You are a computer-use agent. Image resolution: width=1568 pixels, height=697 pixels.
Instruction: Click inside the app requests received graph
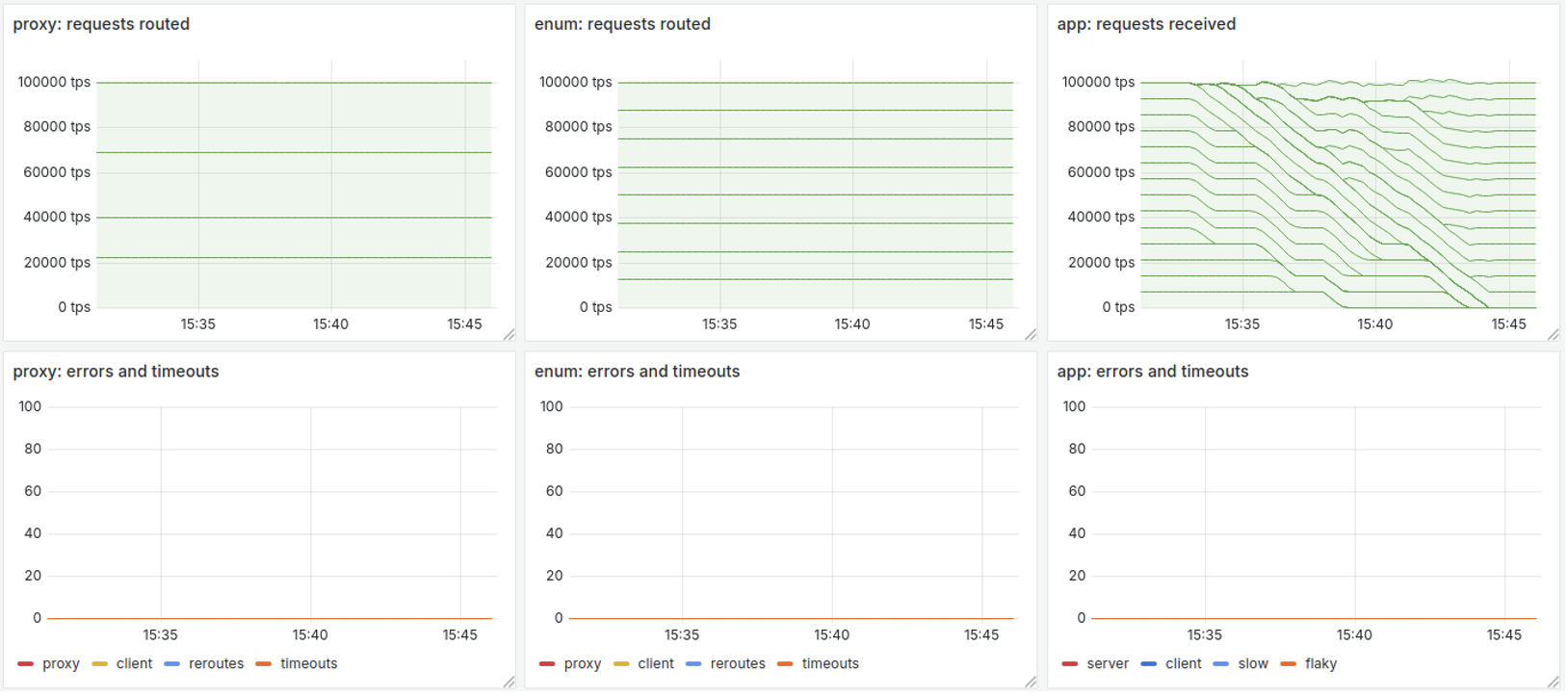coord(1339,193)
